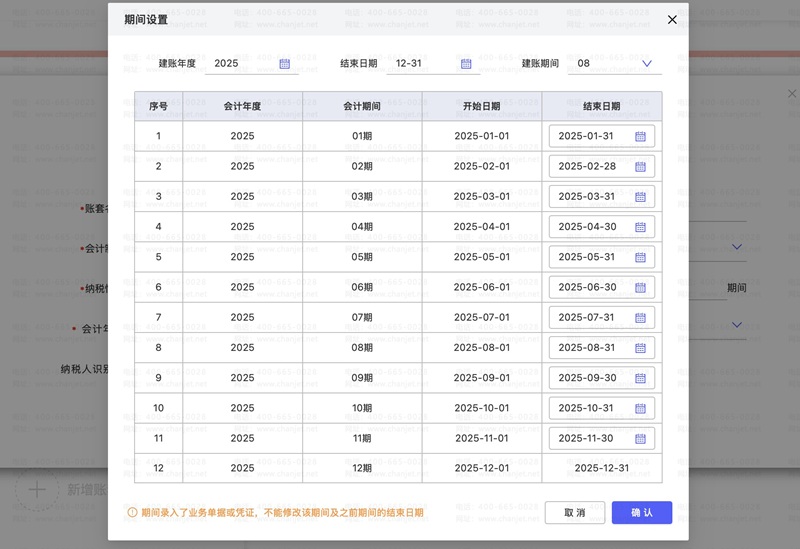Click calendar icon for end date 2025-04-30
The height and width of the screenshot is (549, 800).
pyautogui.click(x=640, y=227)
